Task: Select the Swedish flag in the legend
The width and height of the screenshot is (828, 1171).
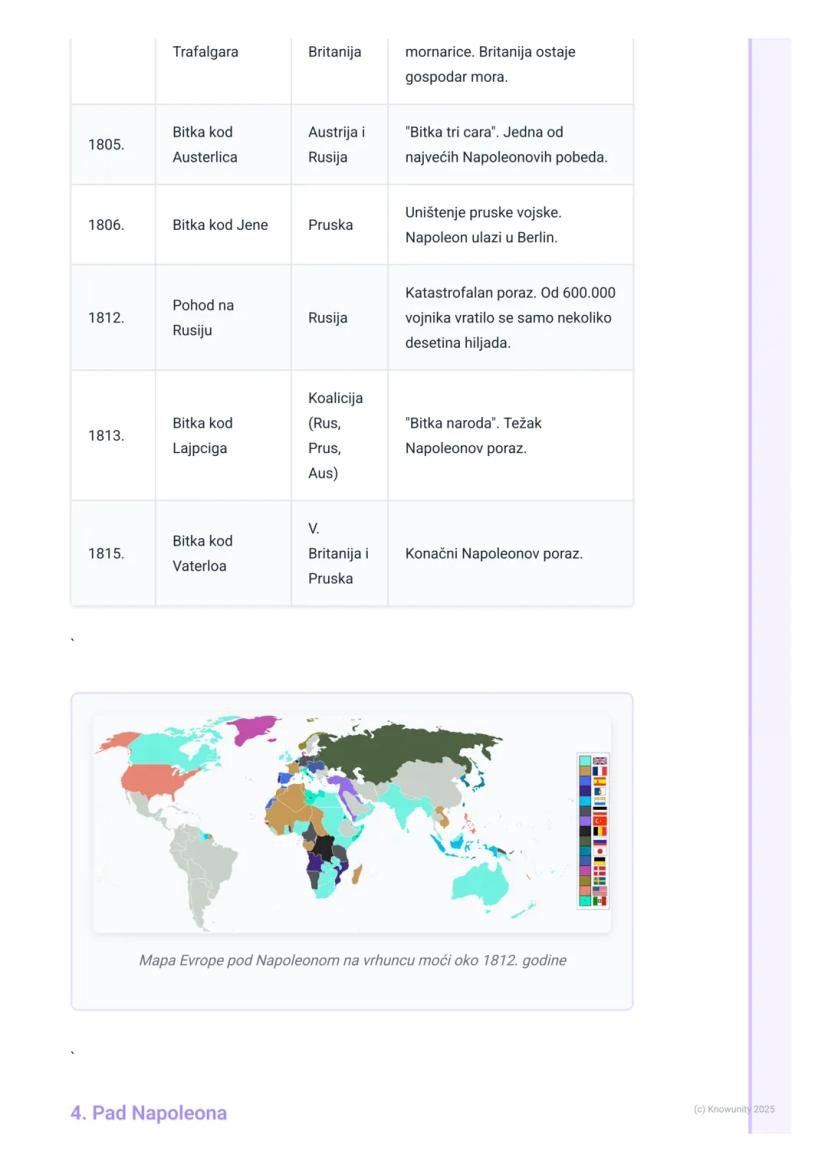Action: 600,881
